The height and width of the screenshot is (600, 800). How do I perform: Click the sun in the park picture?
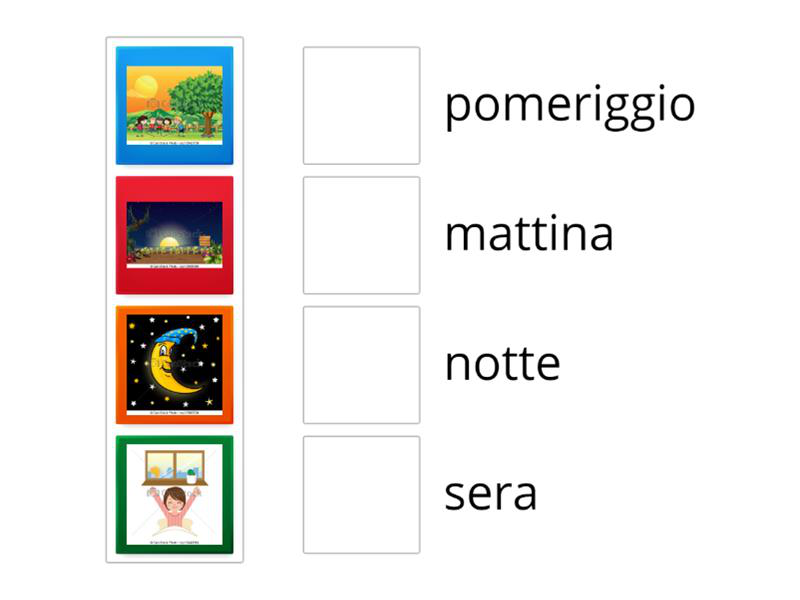pos(148,84)
